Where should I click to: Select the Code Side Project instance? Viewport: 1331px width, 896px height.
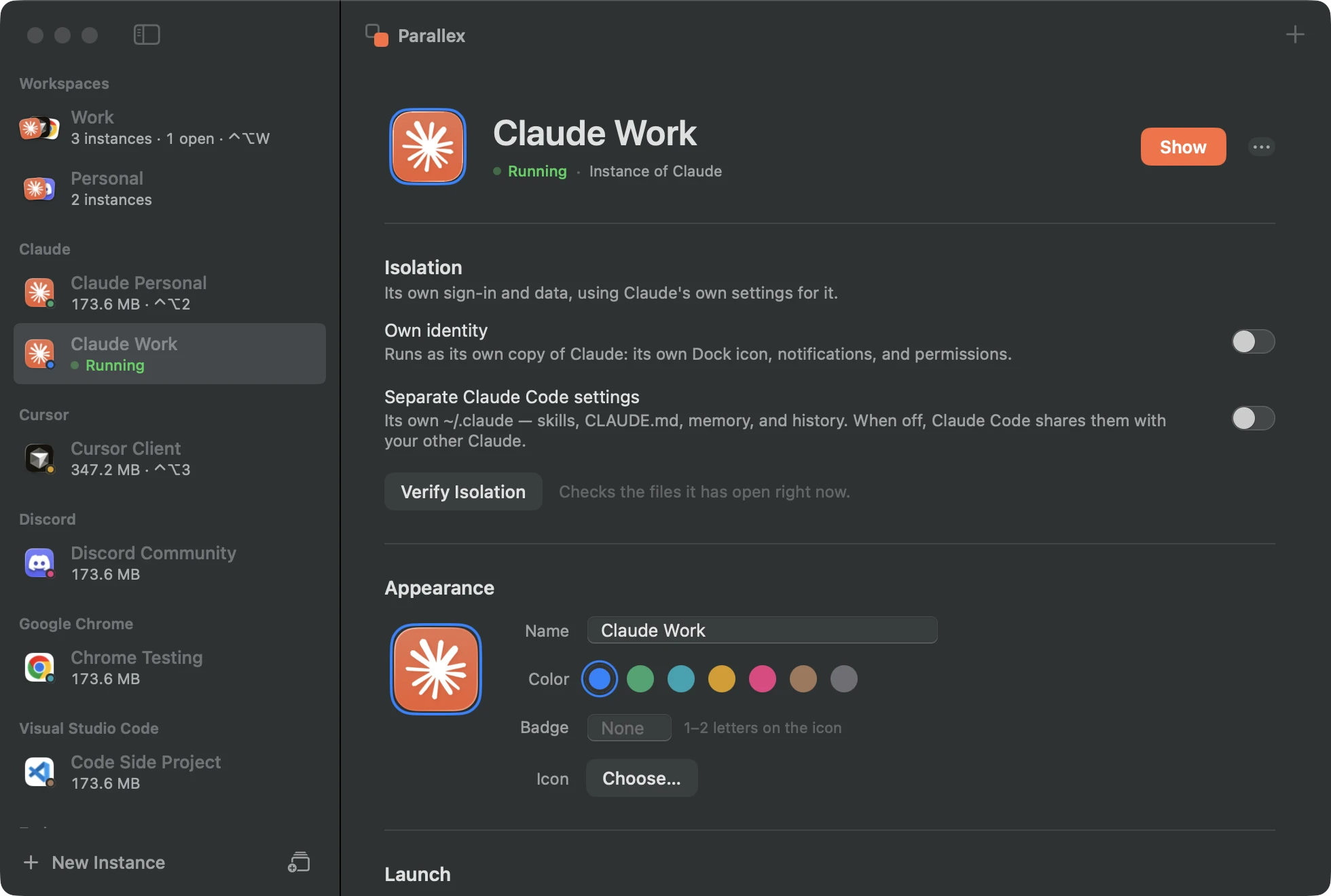point(170,772)
